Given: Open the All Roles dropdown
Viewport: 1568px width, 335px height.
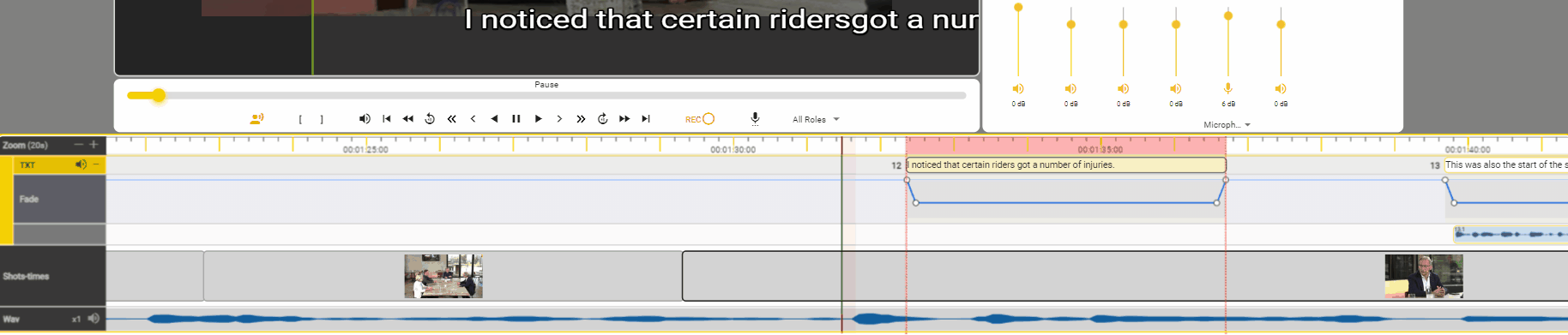Looking at the screenshot, I should [x=816, y=120].
